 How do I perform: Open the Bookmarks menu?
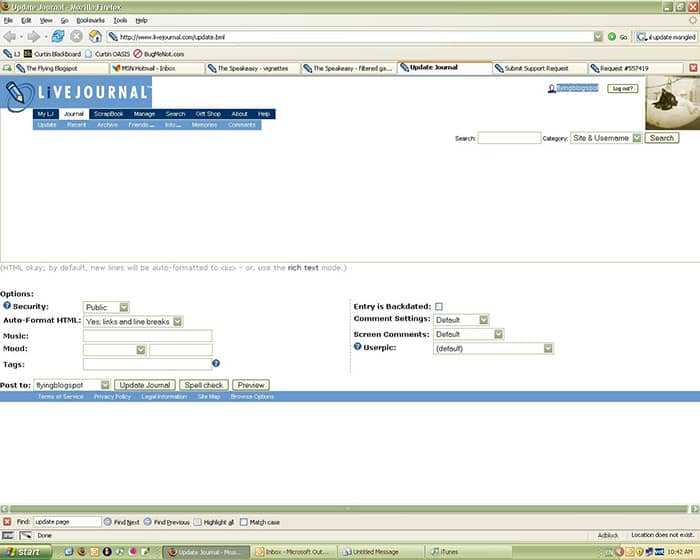pyautogui.click(x=91, y=20)
